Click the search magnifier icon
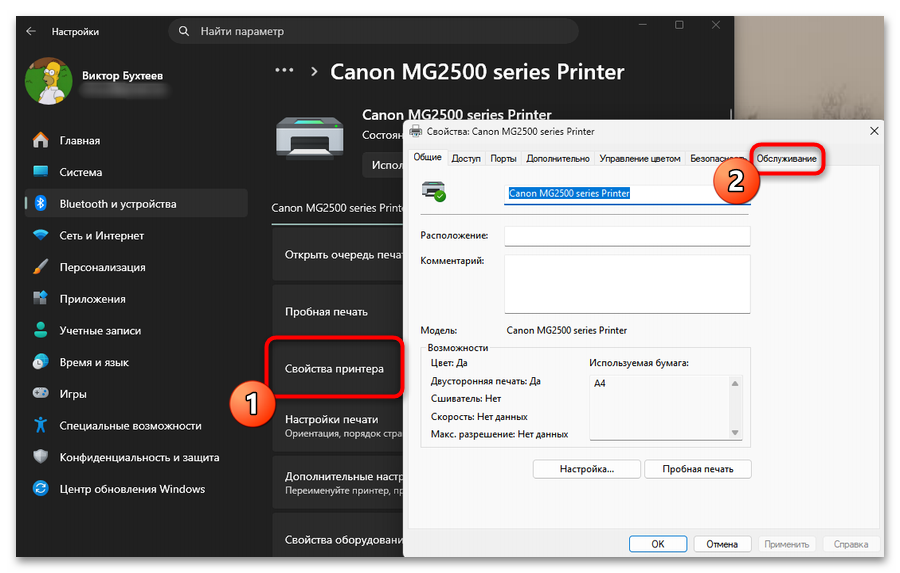 coord(184,31)
